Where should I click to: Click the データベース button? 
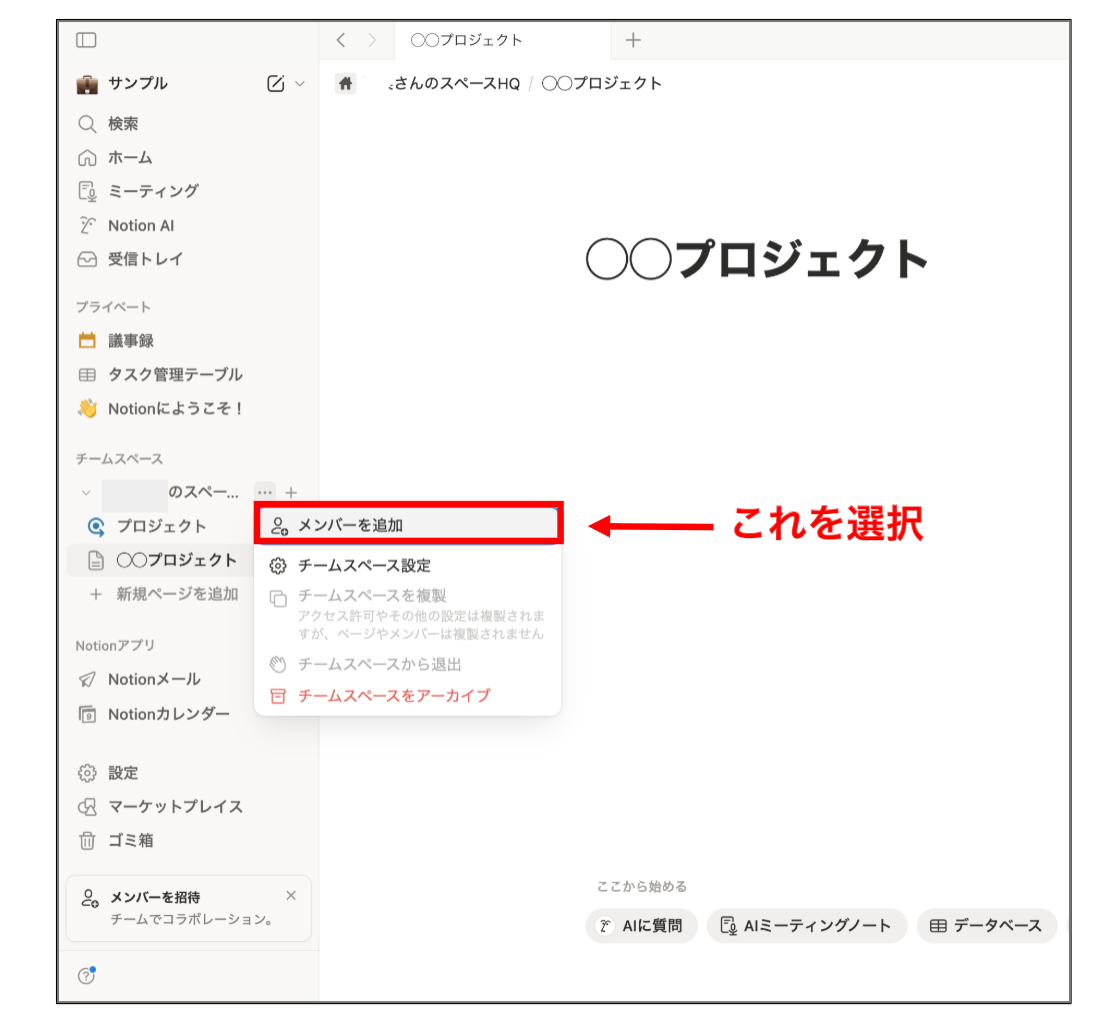[x=987, y=926]
